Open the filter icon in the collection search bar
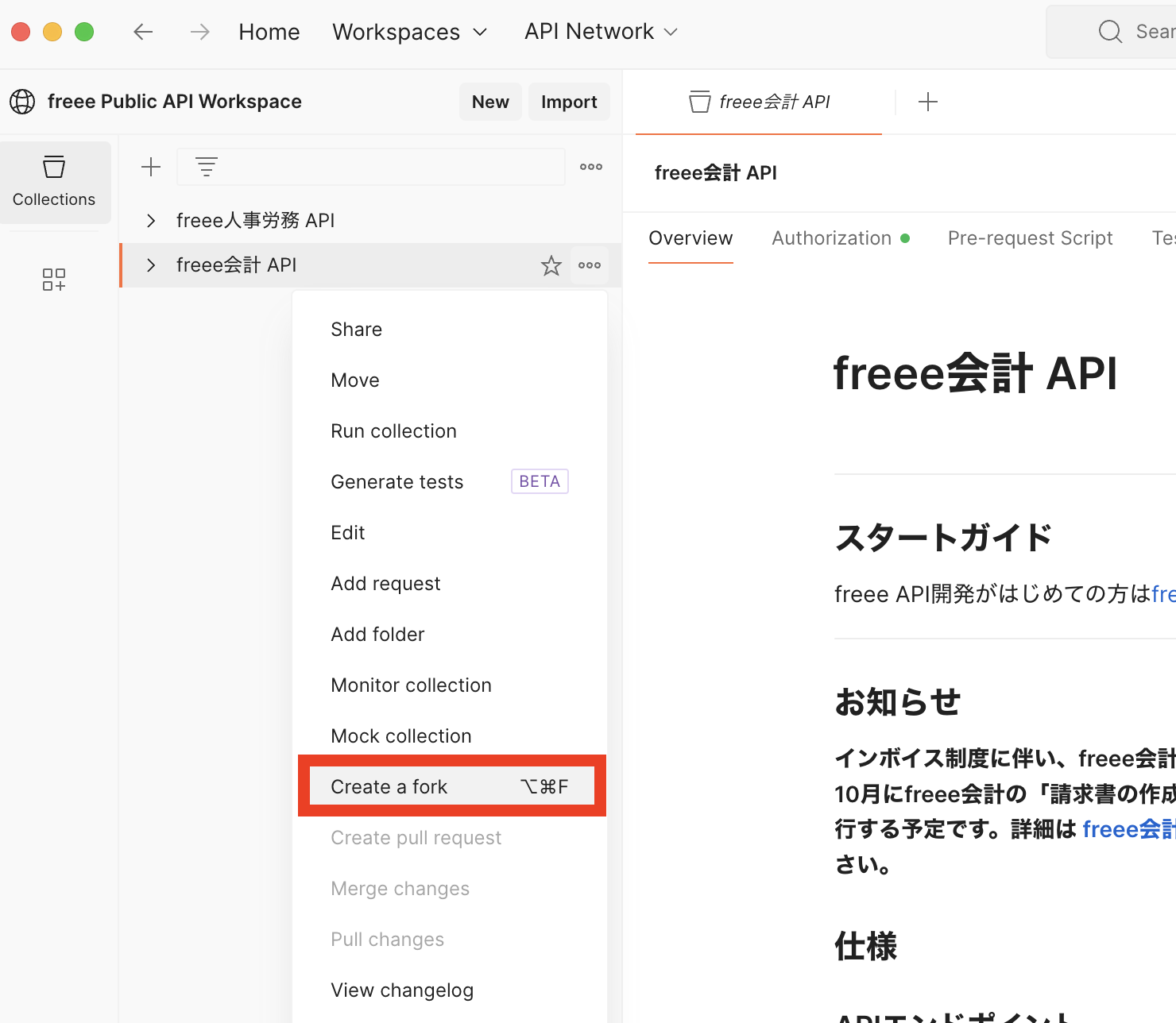1176x1023 pixels. pyautogui.click(x=207, y=167)
